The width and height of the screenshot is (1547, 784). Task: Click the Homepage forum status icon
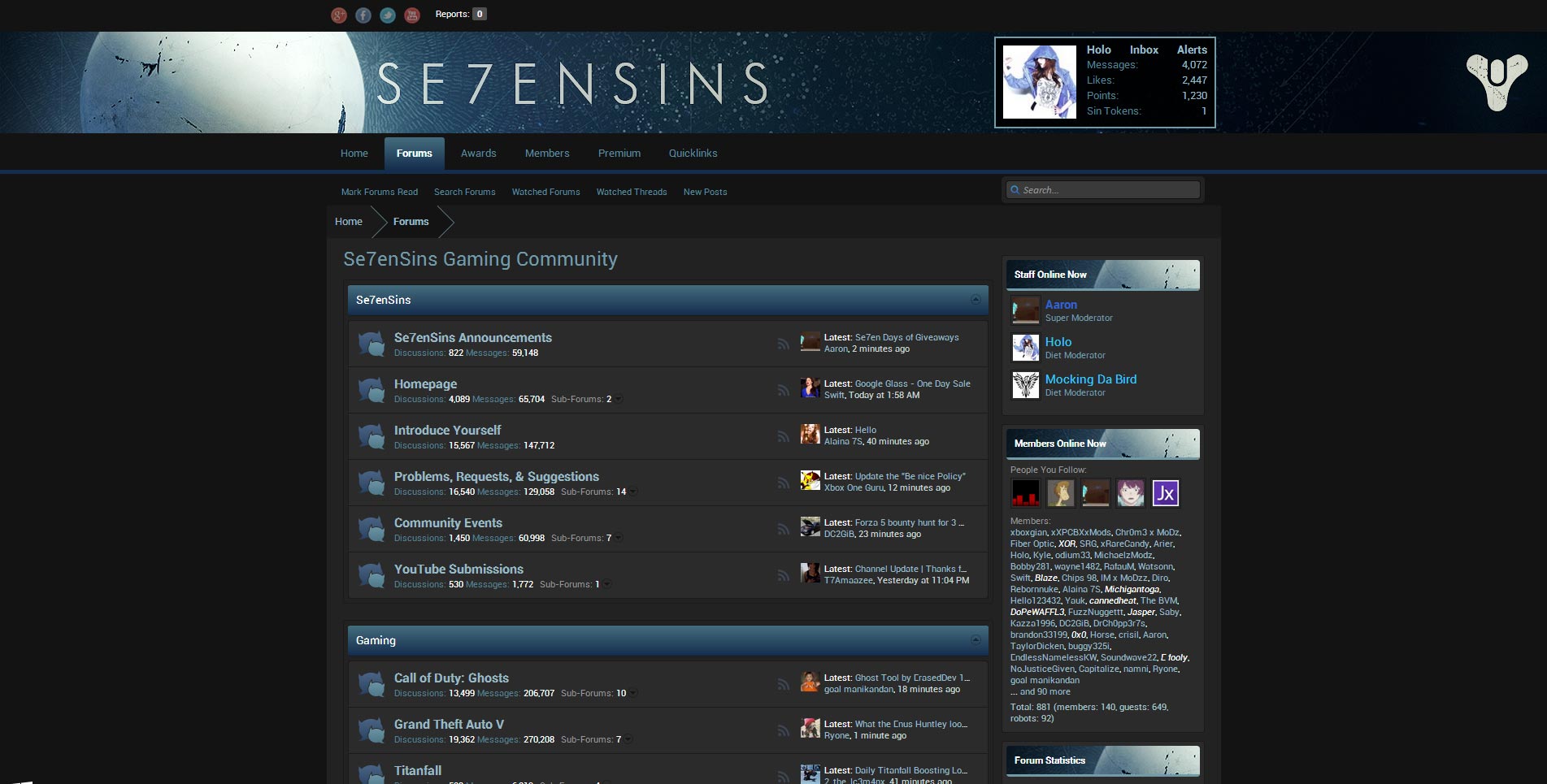[x=372, y=390]
